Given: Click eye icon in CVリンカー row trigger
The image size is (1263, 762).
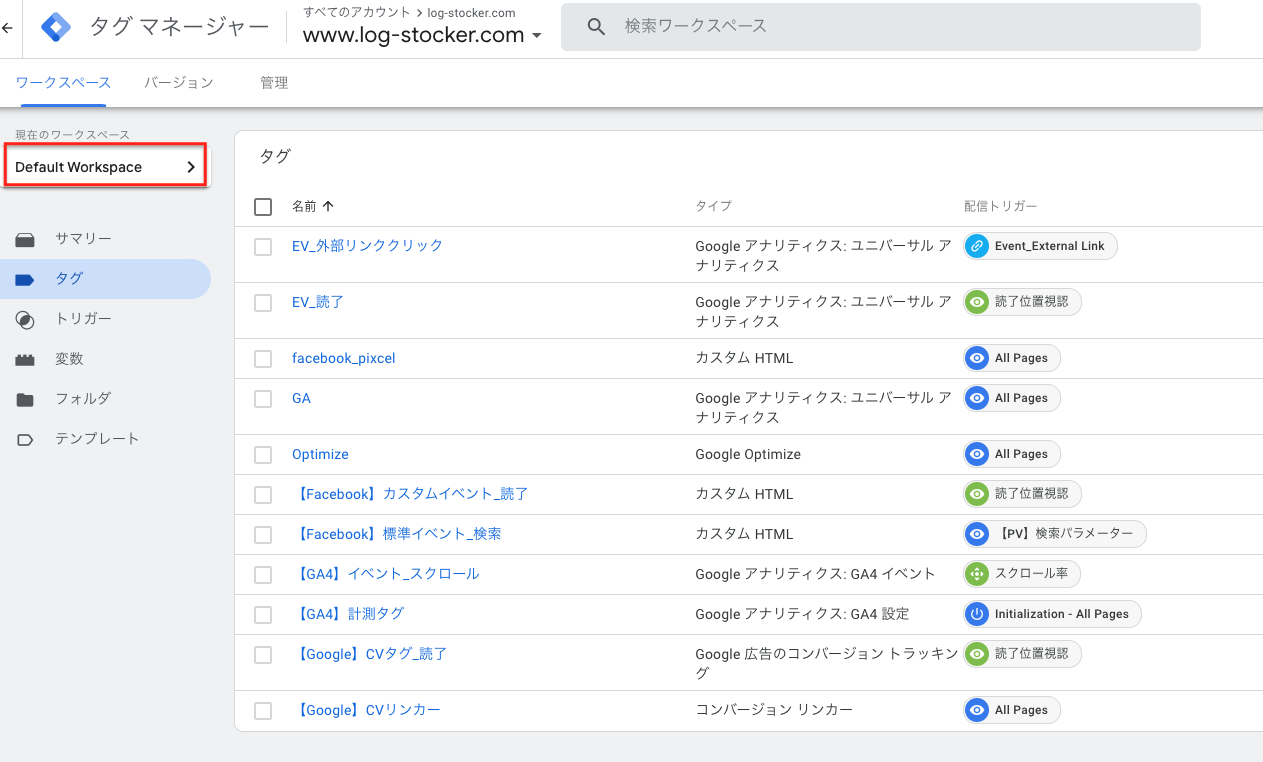Looking at the screenshot, I should point(977,710).
